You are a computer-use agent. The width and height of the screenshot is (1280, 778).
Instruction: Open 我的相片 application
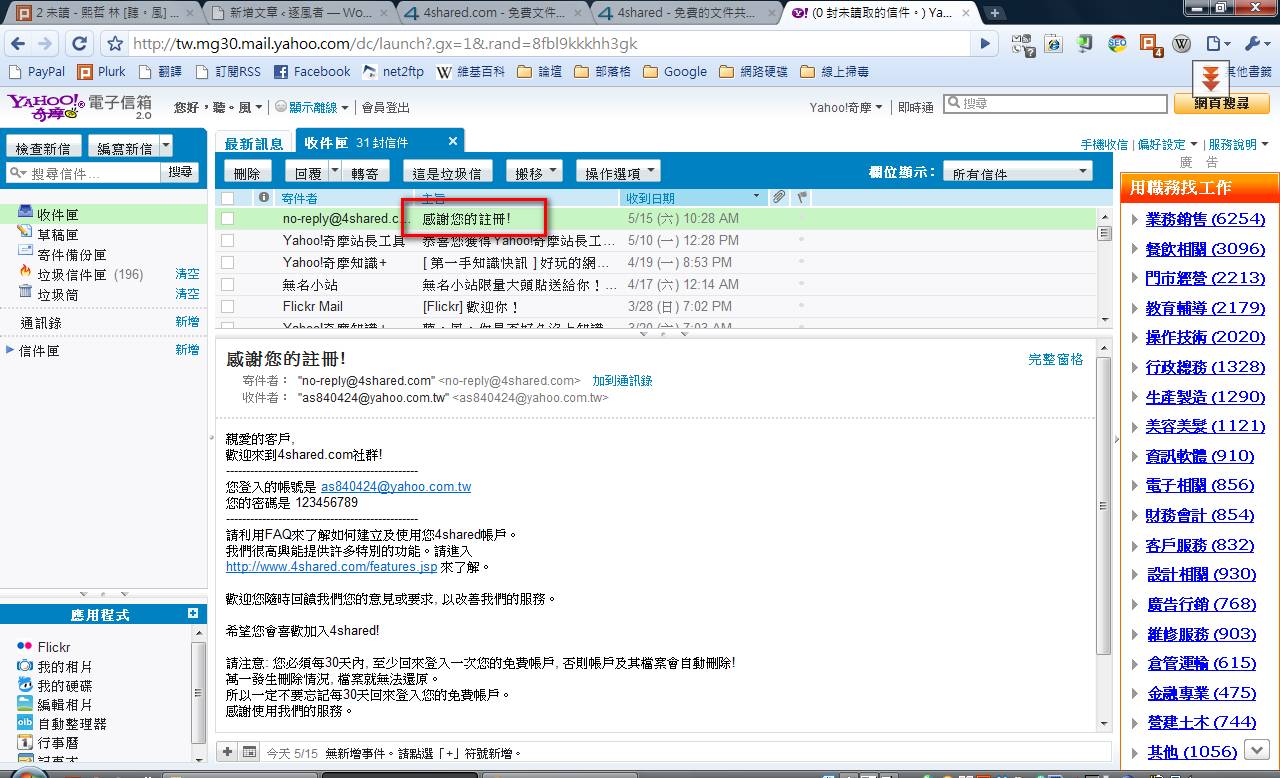[55, 666]
